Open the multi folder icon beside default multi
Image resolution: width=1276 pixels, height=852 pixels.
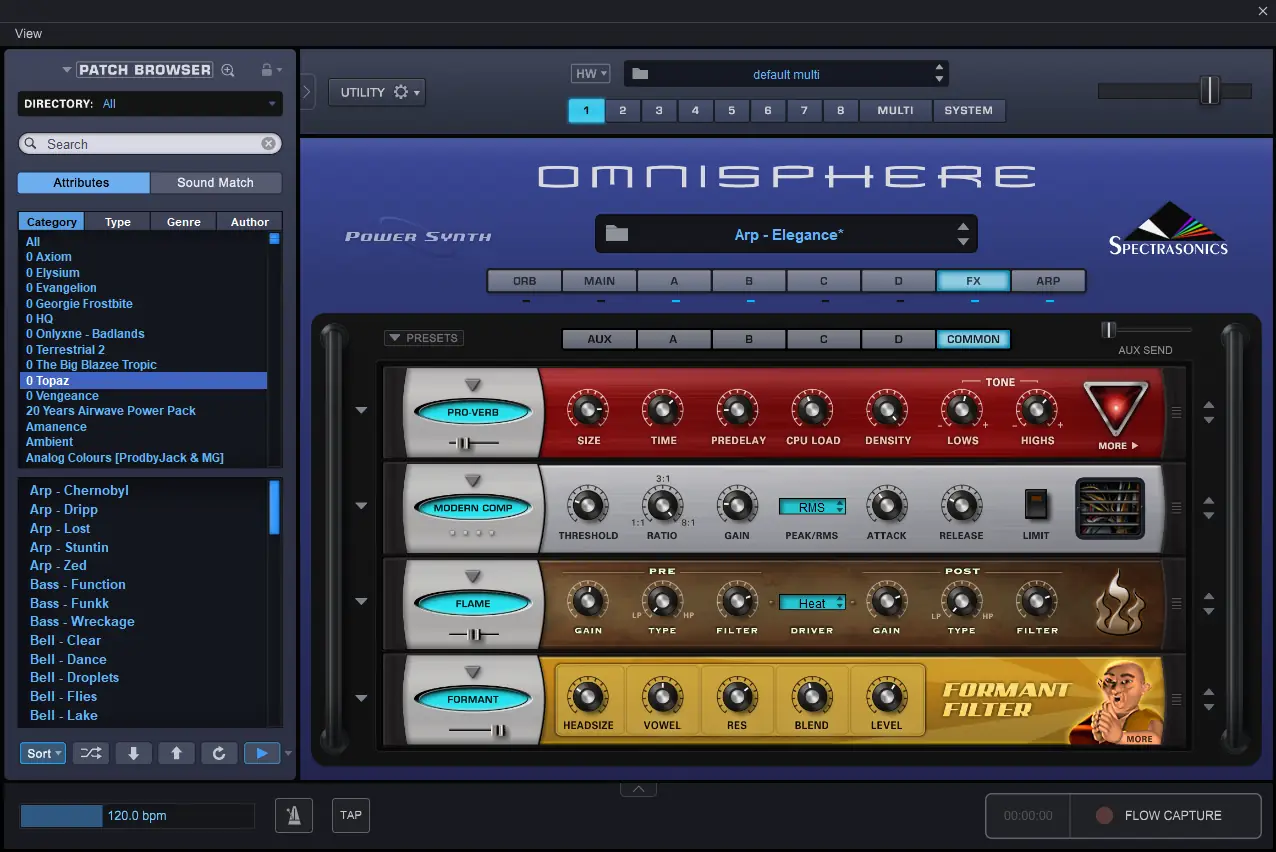(641, 74)
